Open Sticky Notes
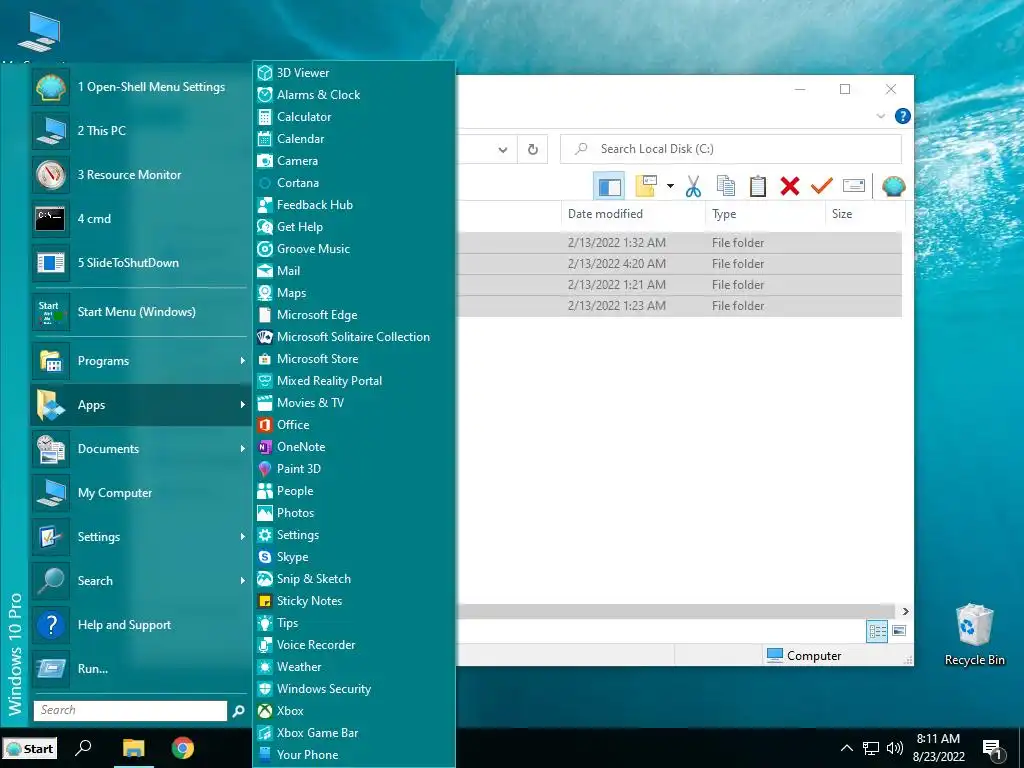Viewport: 1024px width, 768px height. (x=353, y=601)
